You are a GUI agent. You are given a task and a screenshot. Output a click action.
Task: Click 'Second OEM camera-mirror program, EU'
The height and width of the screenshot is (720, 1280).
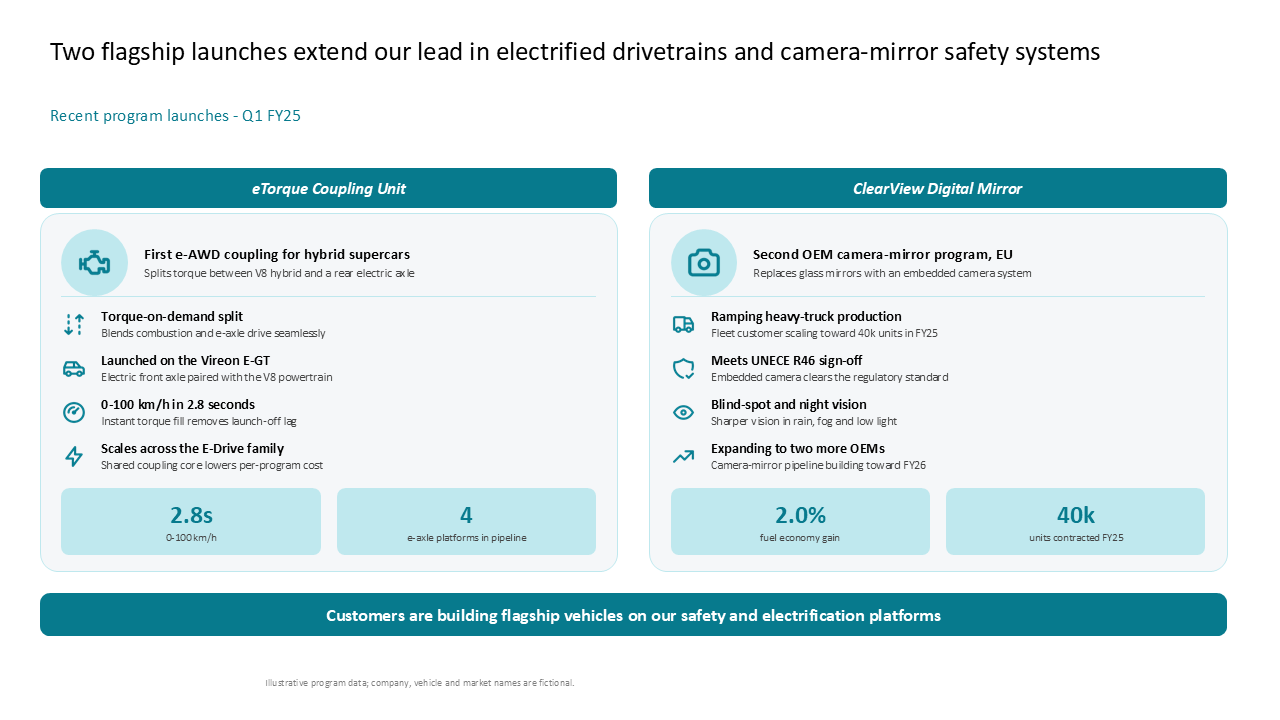pos(883,255)
